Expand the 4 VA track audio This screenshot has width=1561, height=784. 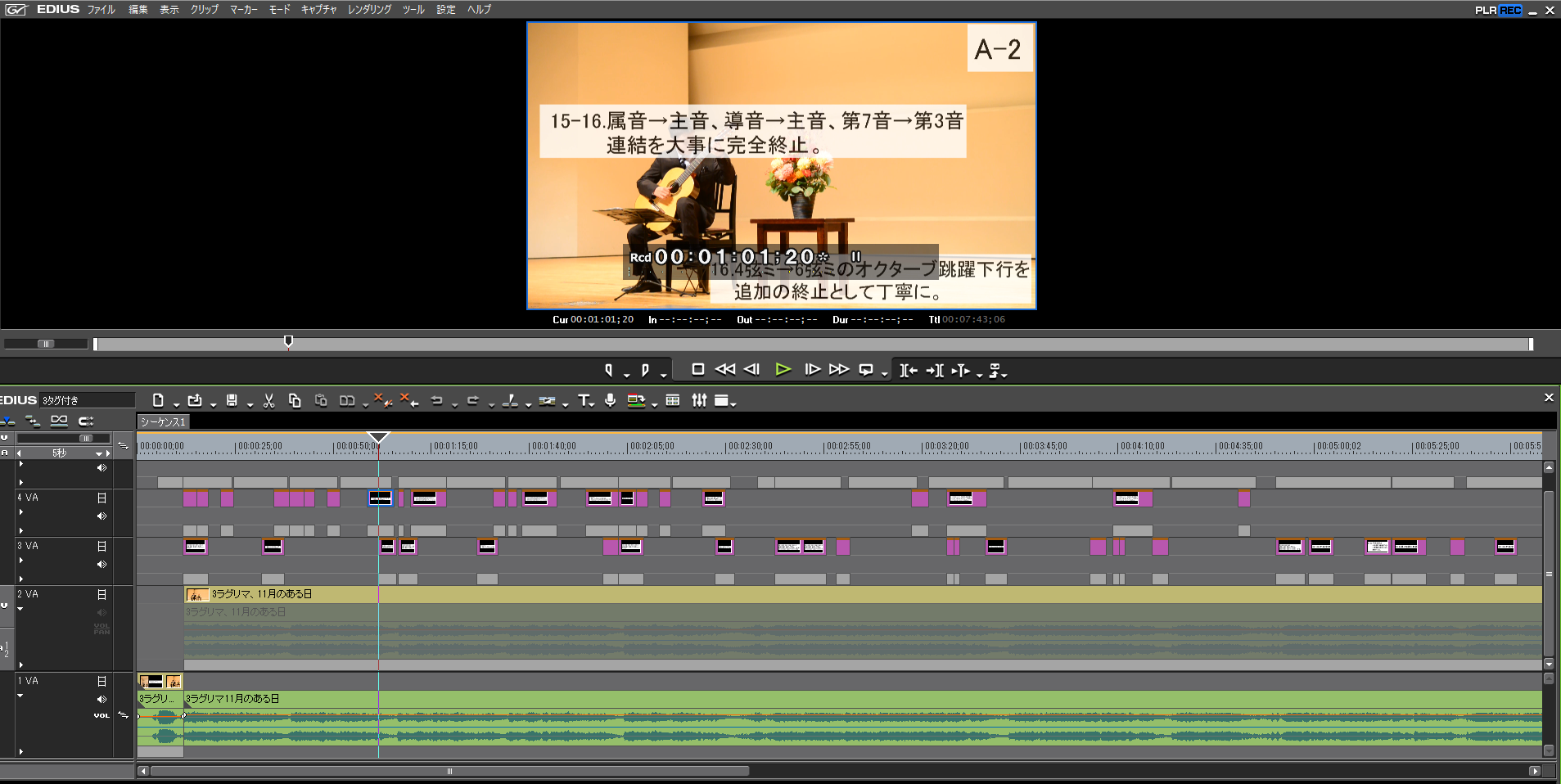20,512
